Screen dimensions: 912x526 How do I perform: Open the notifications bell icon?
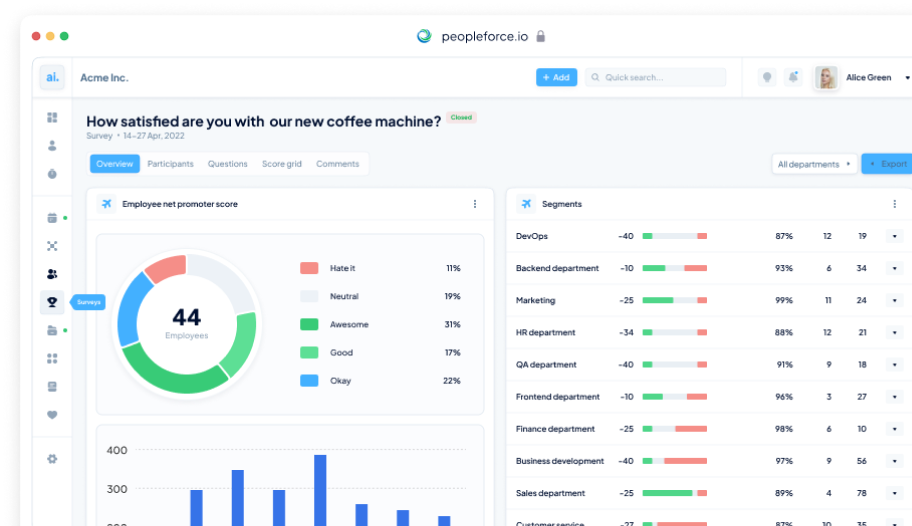tap(793, 77)
